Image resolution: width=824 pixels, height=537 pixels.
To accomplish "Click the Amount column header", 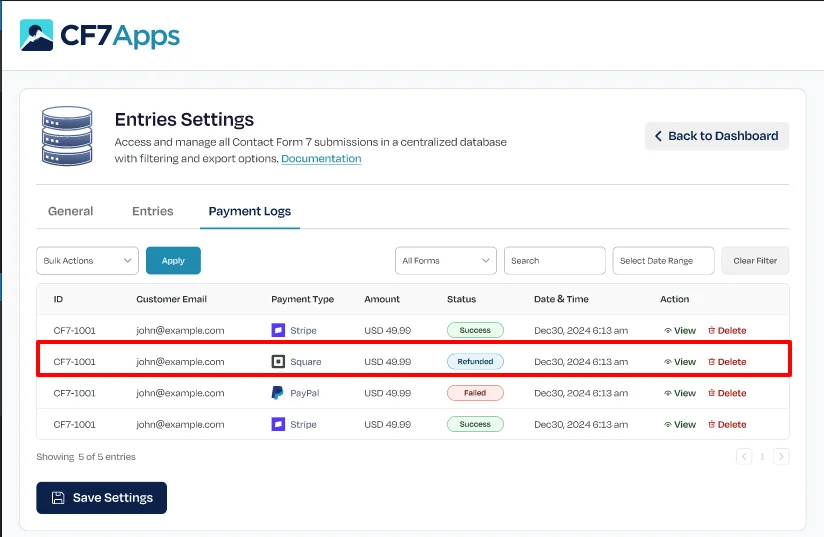I will [x=382, y=299].
